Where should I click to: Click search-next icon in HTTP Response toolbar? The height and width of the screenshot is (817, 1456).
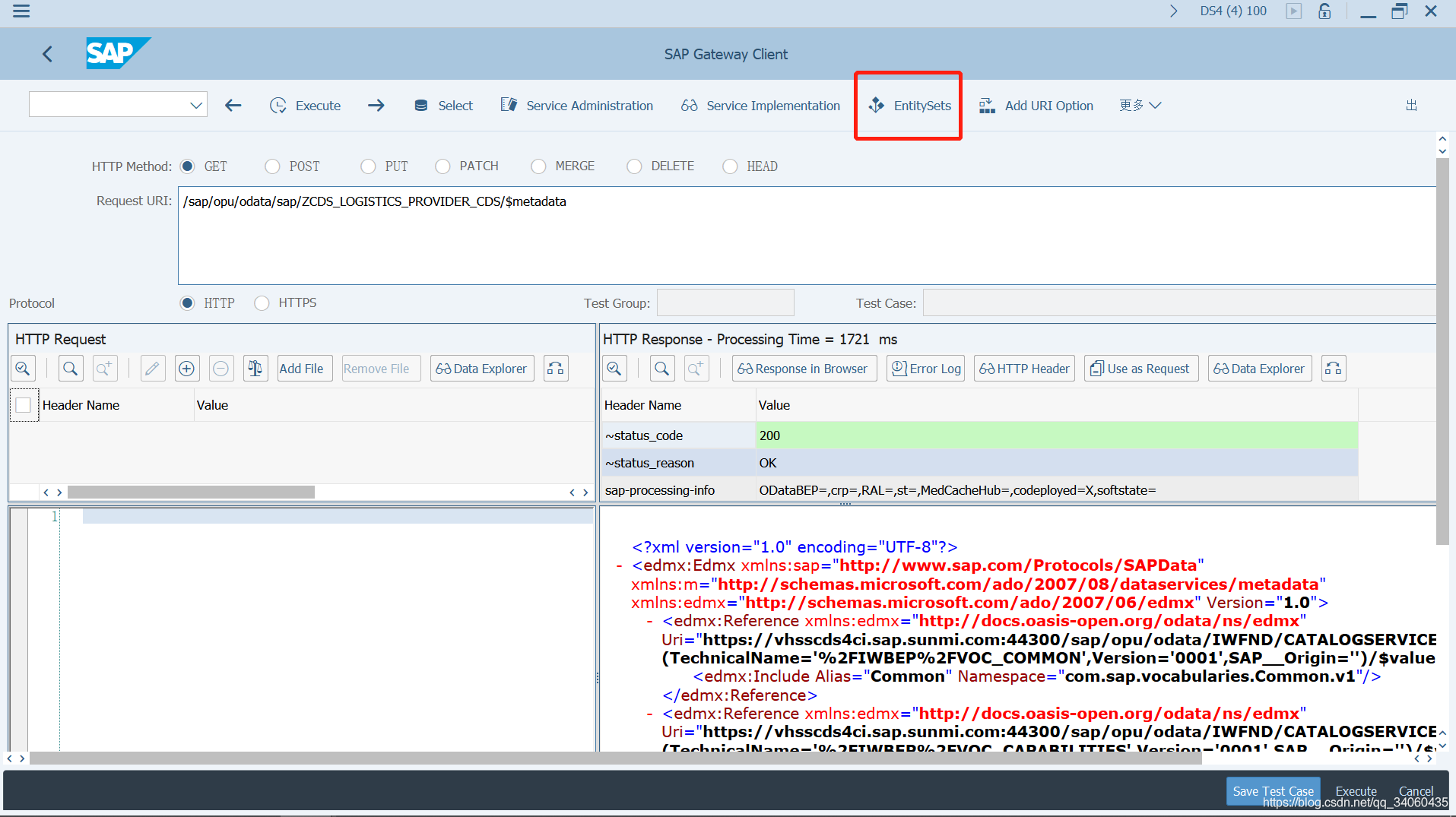(696, 369)
